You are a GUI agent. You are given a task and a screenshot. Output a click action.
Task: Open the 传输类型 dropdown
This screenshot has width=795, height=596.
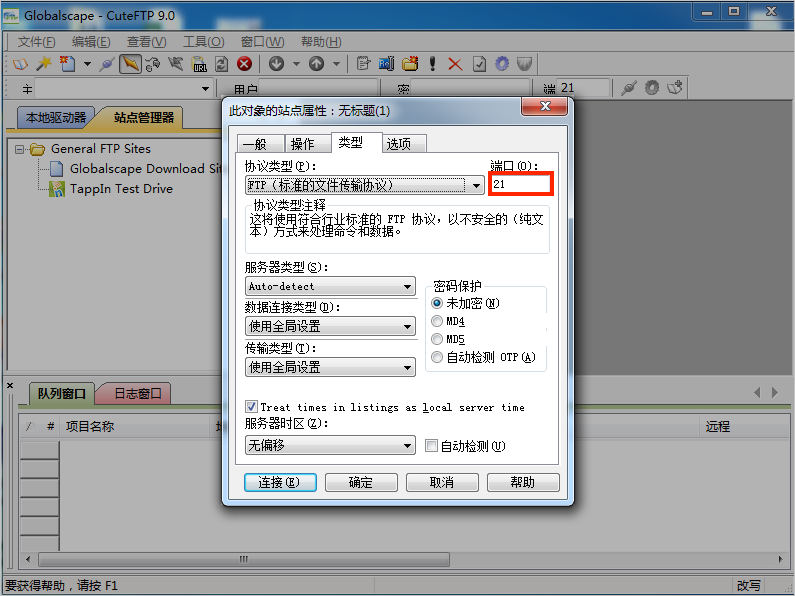click(330, 367)
